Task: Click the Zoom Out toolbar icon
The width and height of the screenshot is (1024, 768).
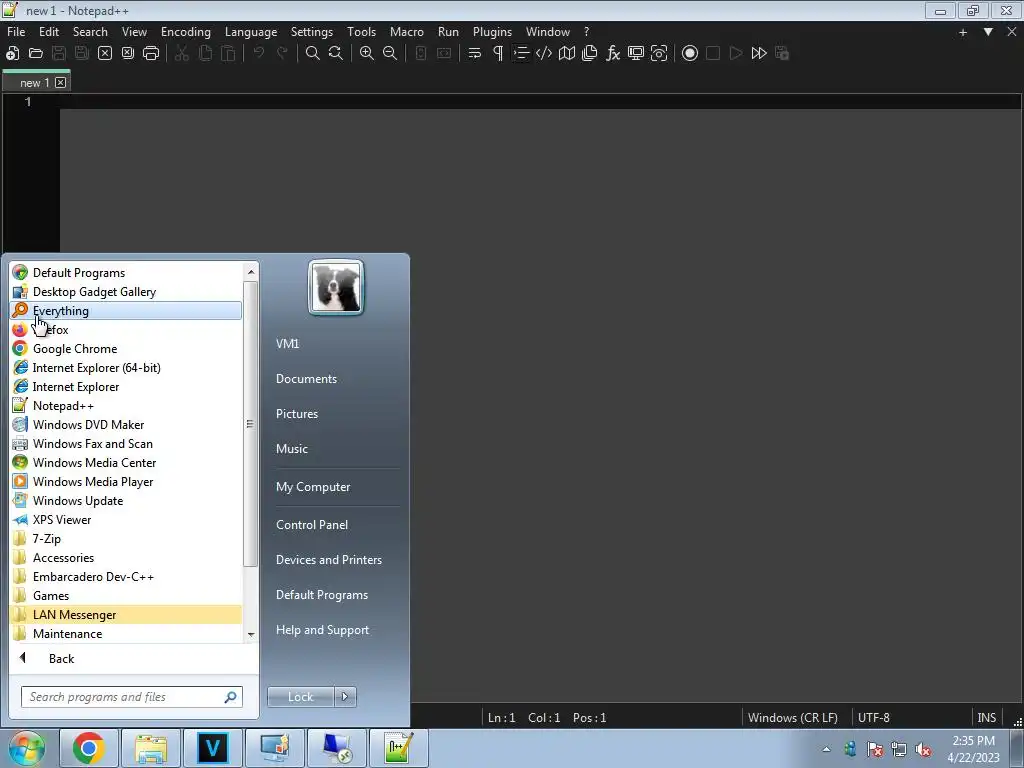Action: pos(390,54)
